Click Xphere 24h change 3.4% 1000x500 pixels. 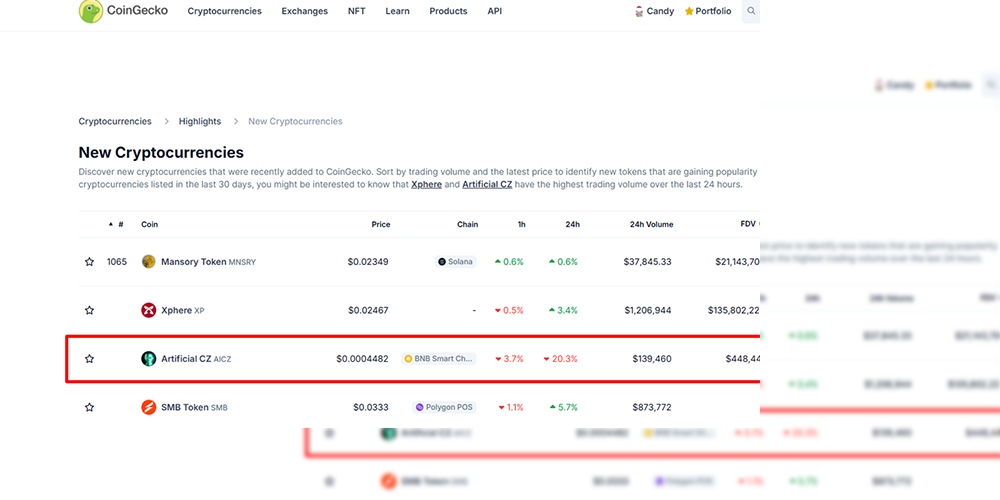click(563, 311)
